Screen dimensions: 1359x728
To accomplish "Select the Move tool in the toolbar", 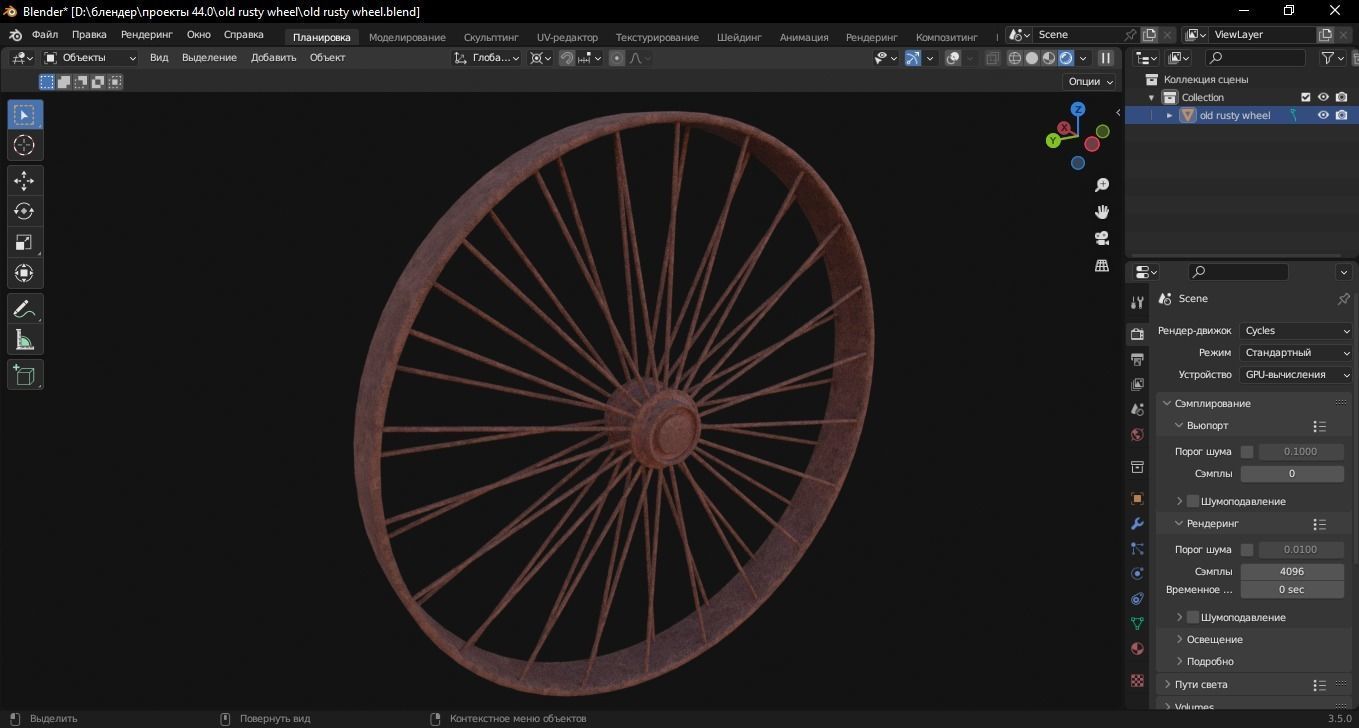I will tap(24, 180).
